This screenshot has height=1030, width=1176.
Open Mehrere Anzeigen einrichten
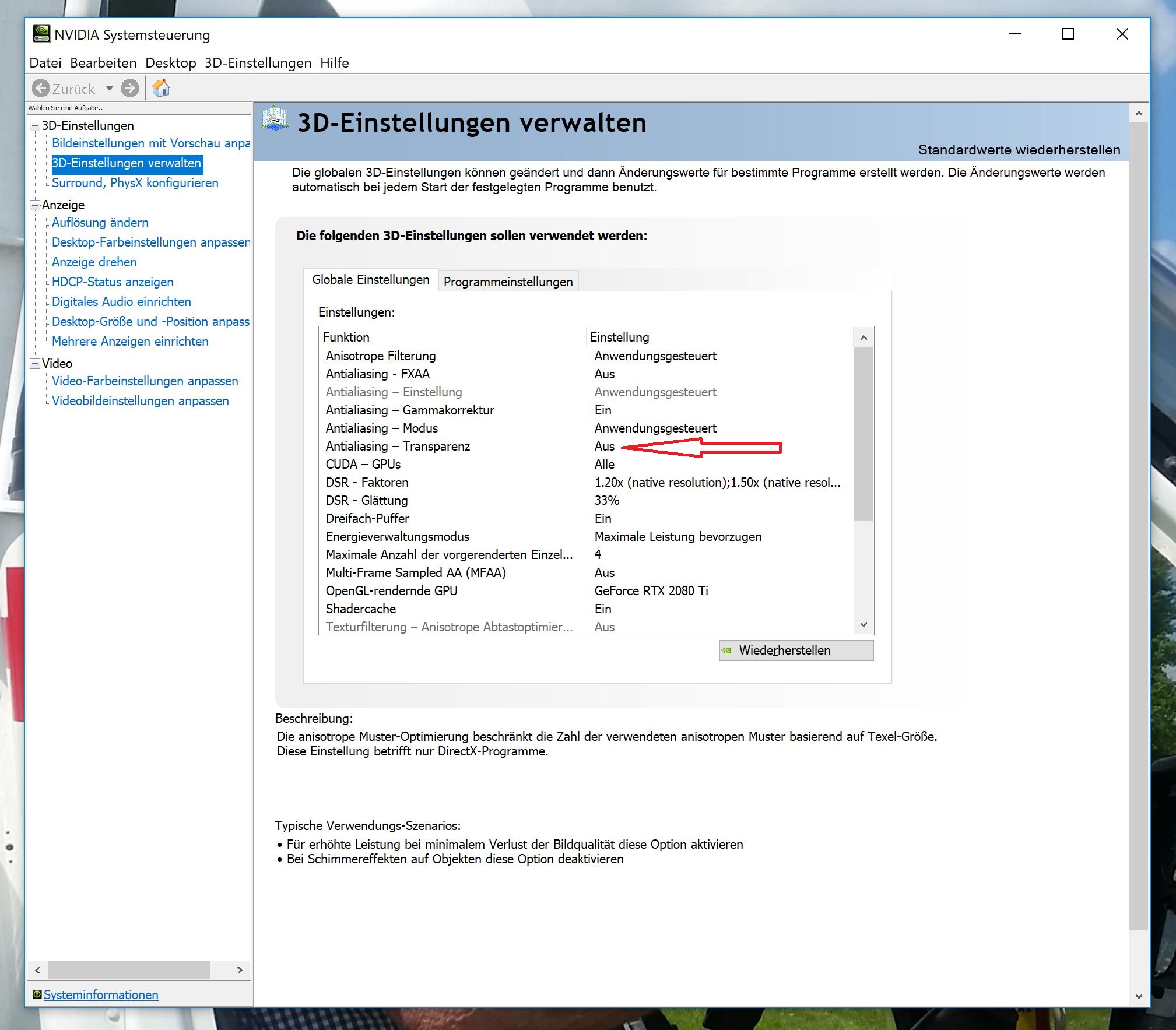coord(130,342)
